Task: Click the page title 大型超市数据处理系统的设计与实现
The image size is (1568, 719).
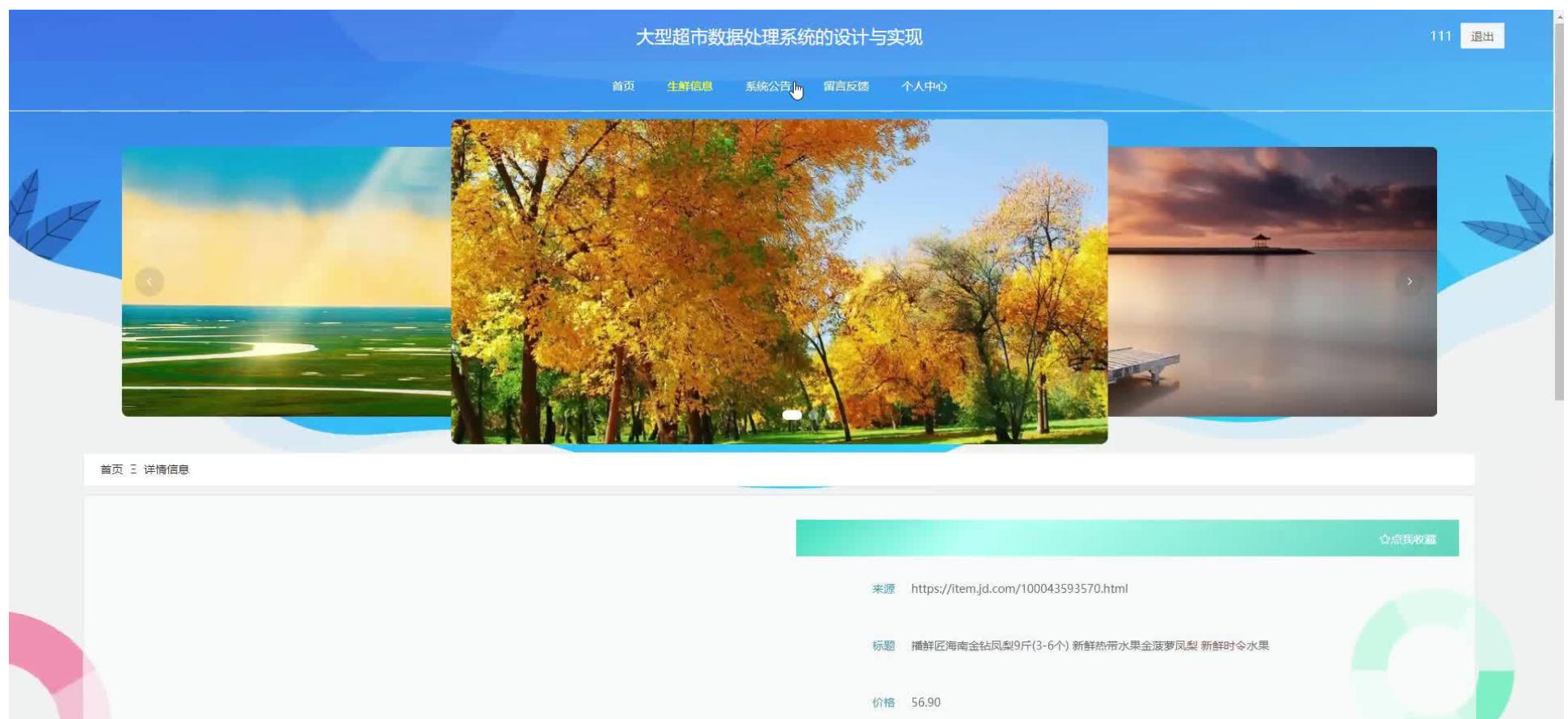Action: pos(779,37)
